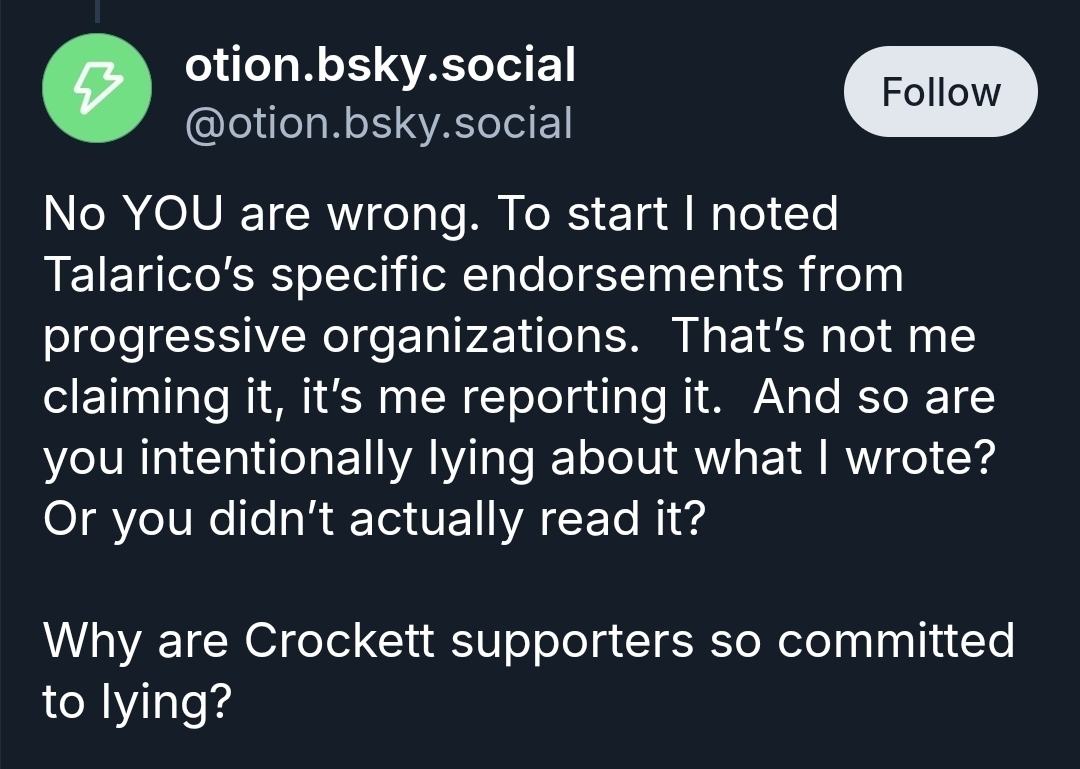Click the word "committed" in the post
The image size is (1080, 769).
896,640
